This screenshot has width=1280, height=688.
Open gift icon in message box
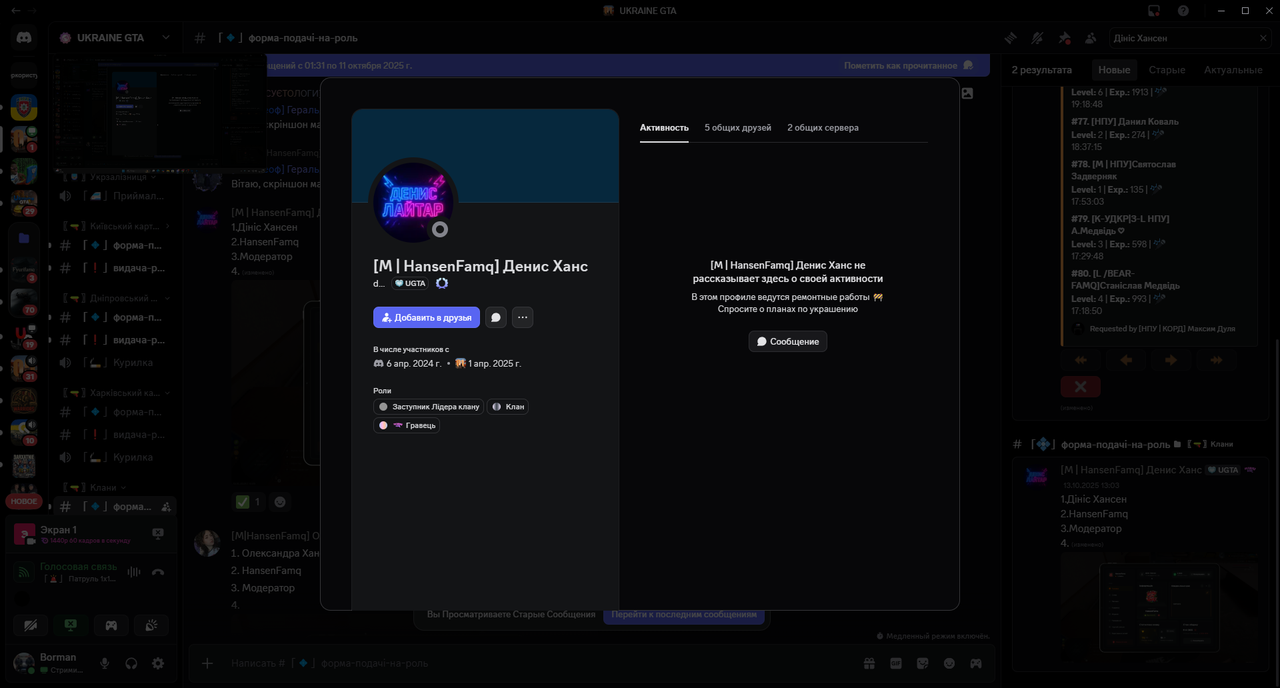tap(870, 663)
